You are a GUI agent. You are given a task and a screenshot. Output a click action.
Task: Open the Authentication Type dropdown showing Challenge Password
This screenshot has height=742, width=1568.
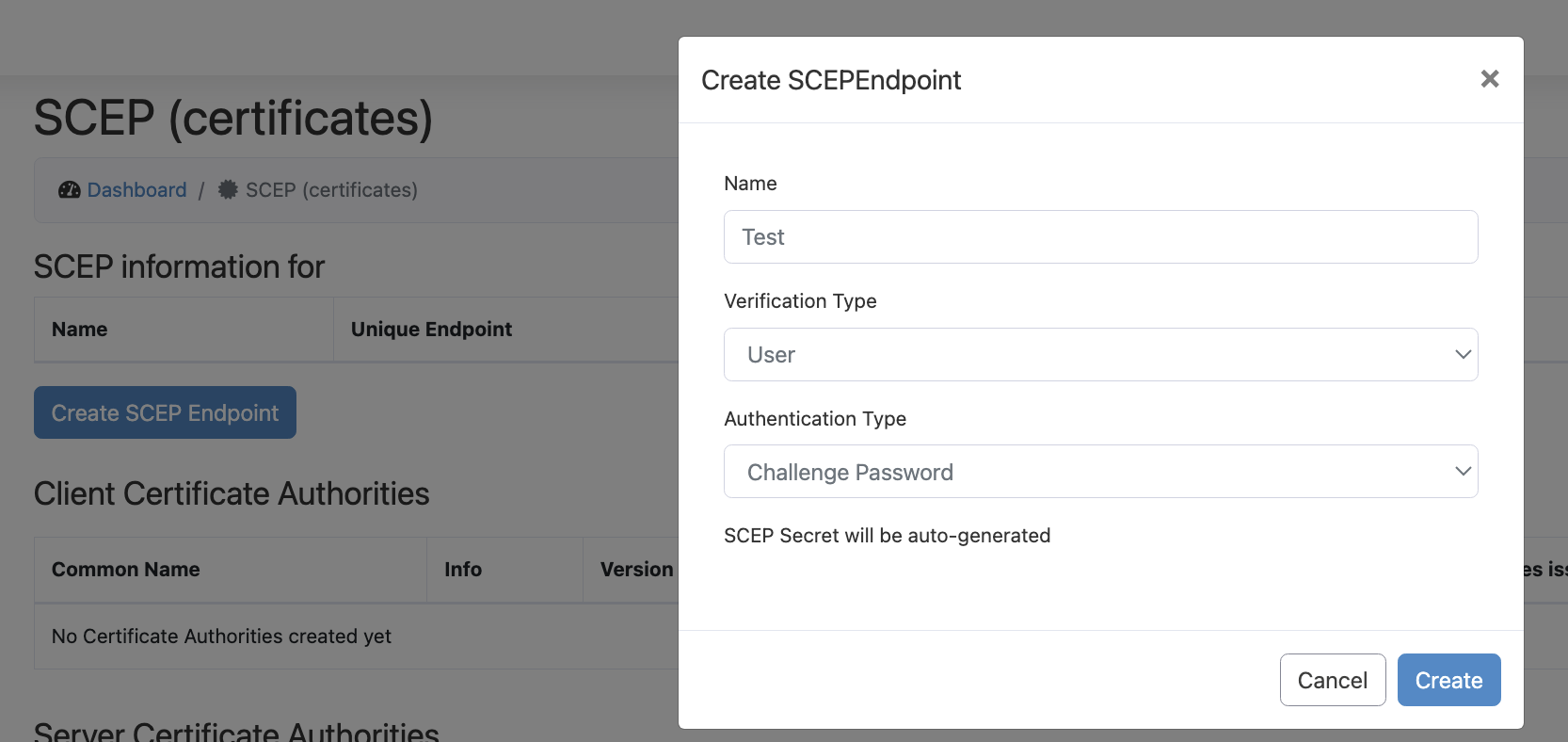coord(1099,472)
